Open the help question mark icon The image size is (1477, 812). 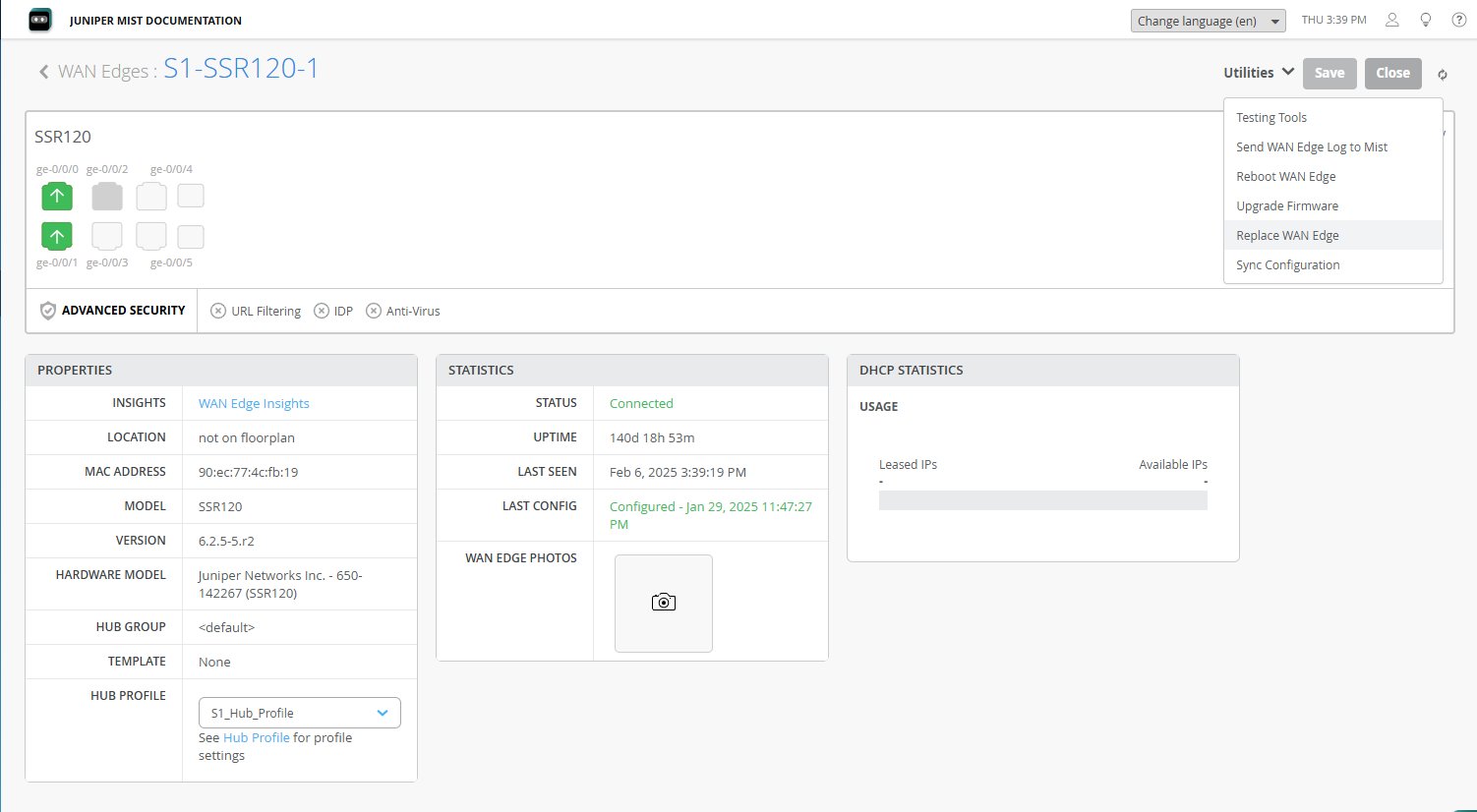[x=1459, y=20]
